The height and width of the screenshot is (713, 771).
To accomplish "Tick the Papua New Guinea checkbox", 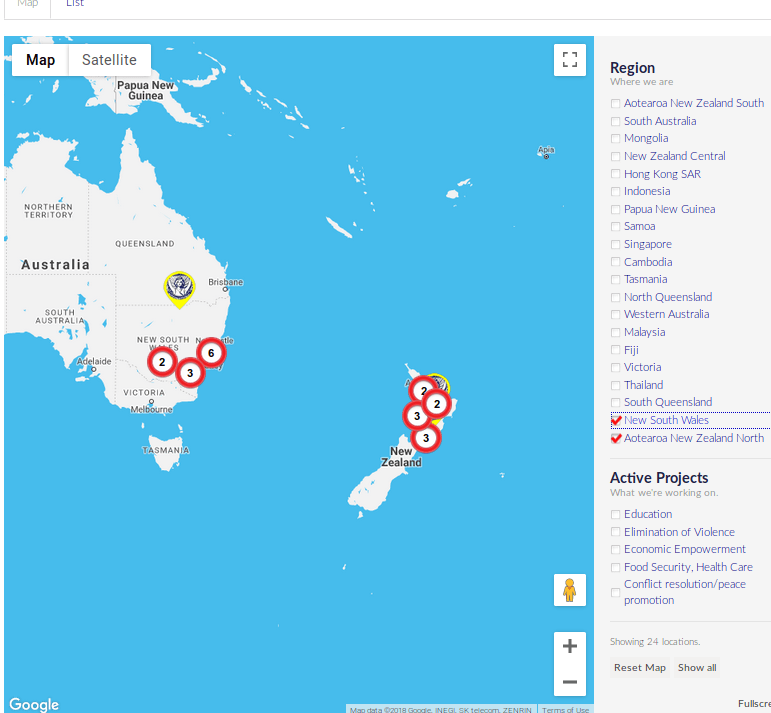I will [x=615, y=209].
